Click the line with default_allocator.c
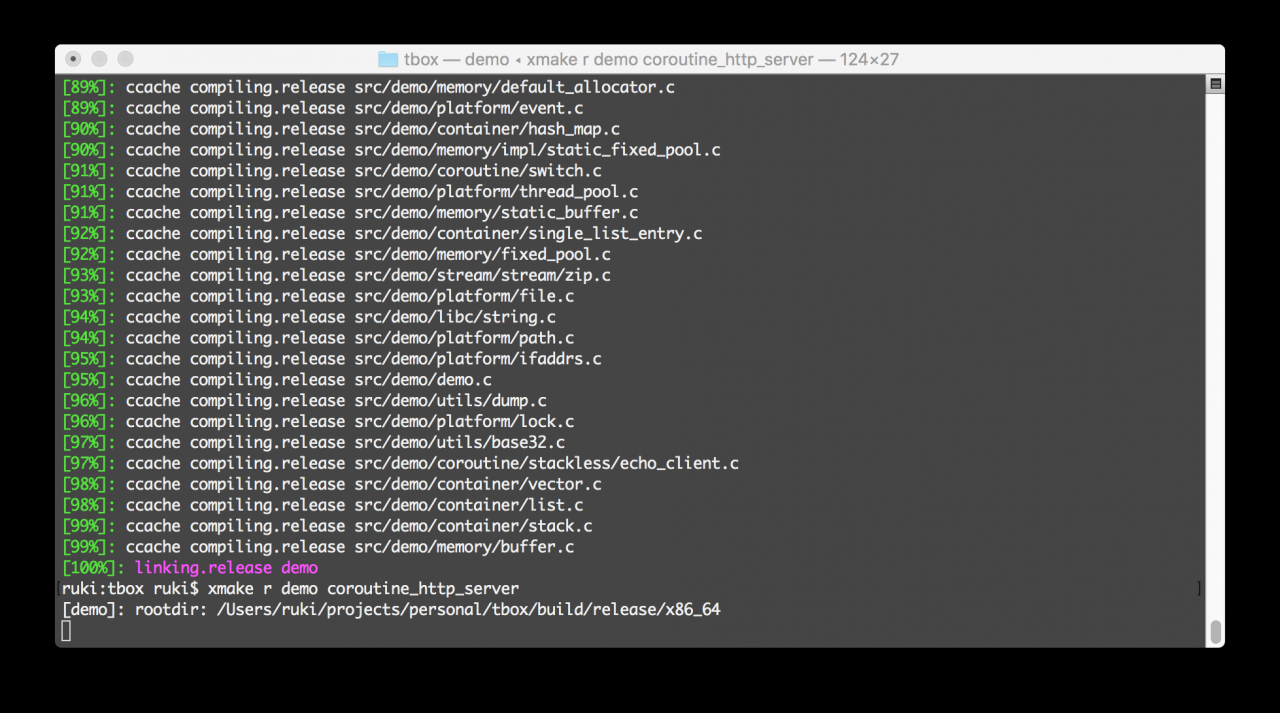Viewport: 1280px width, 713px height. click(368, 87)
